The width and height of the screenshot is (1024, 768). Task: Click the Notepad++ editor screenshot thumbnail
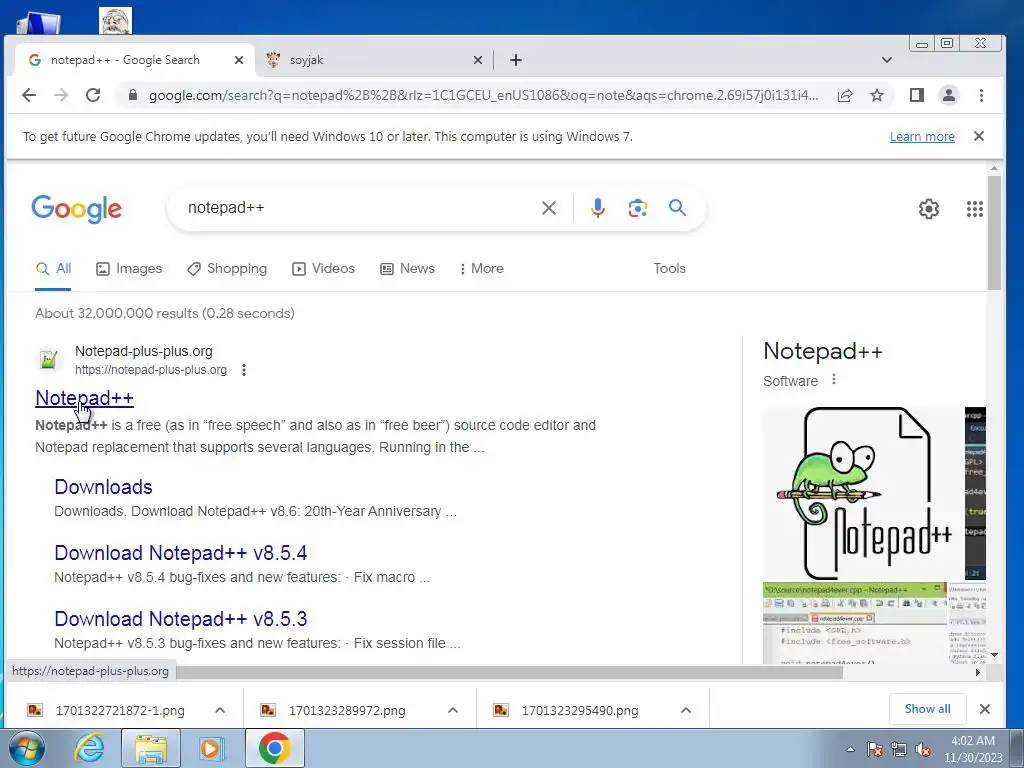coord(854,623)
